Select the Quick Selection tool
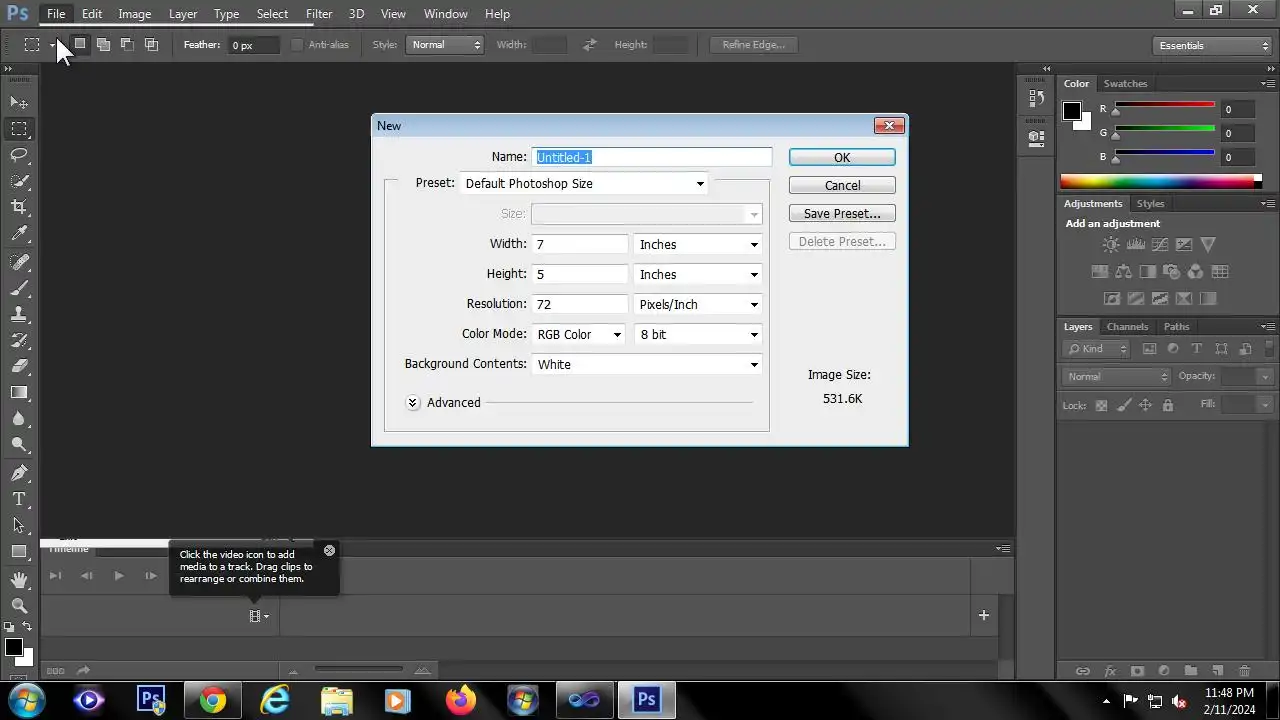Viewport: 1280px width, 720px height. coord(19,181)
